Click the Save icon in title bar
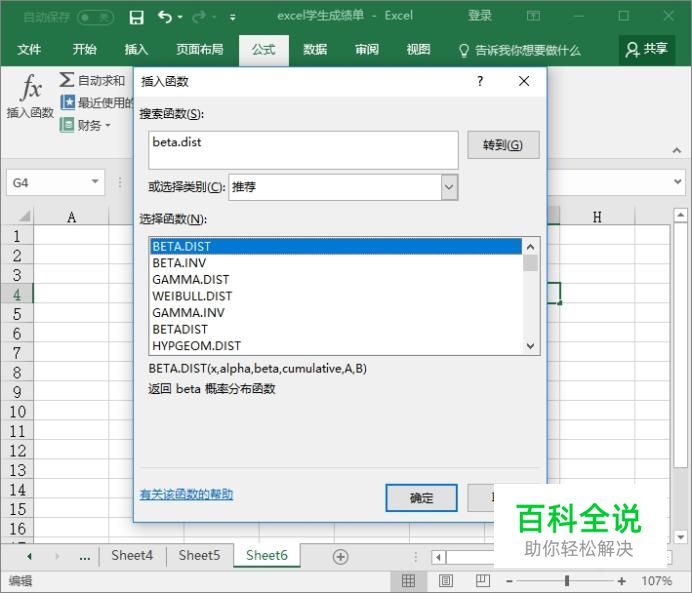This screenshot has width=692, height=593. (136, 17)
